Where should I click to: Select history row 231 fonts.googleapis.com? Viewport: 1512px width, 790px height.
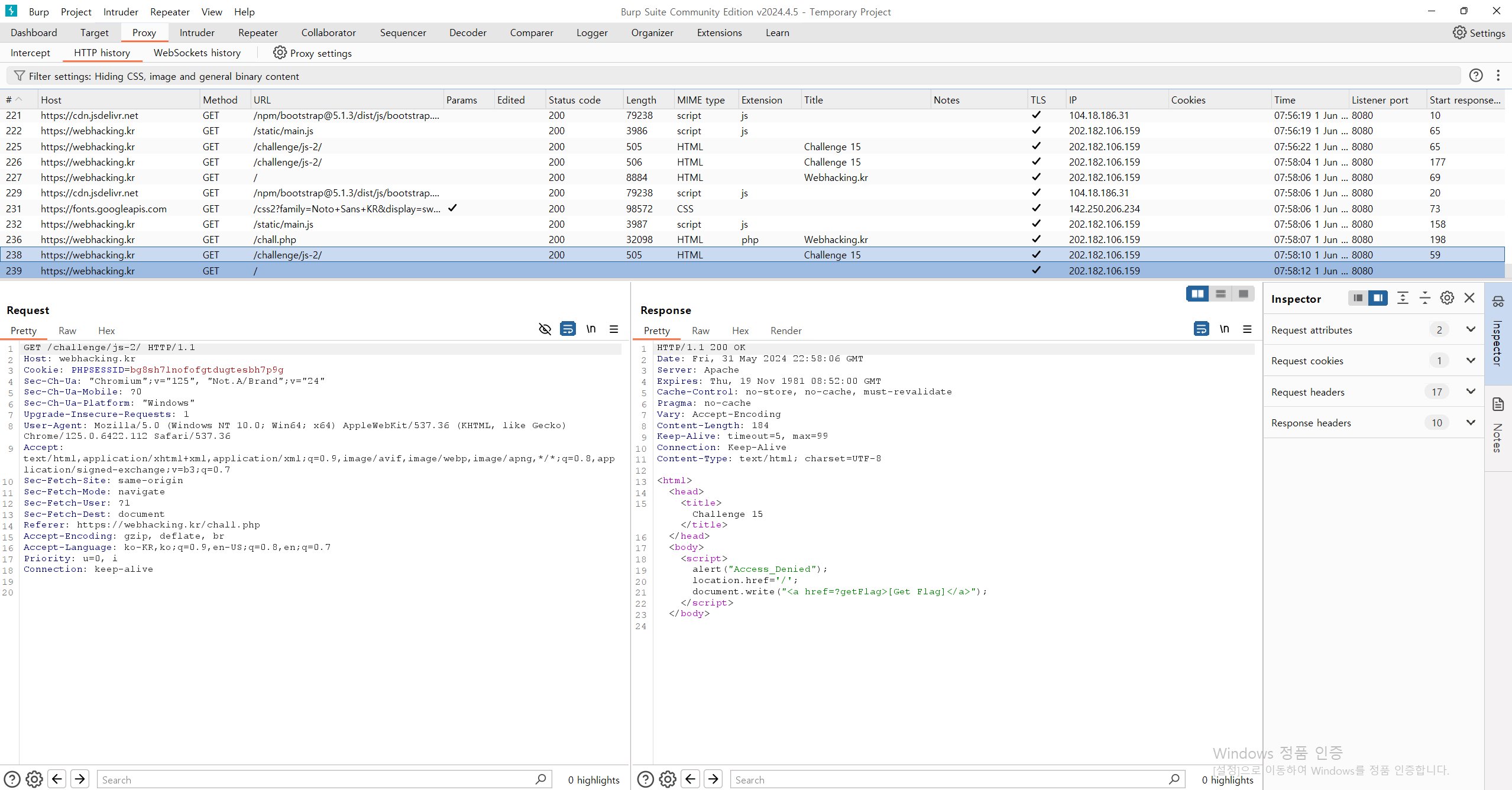click(752, 209)
